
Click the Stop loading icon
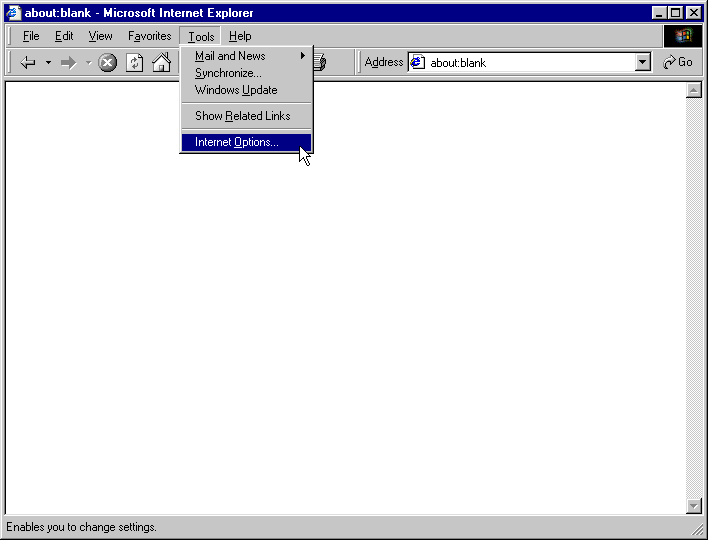107,62
